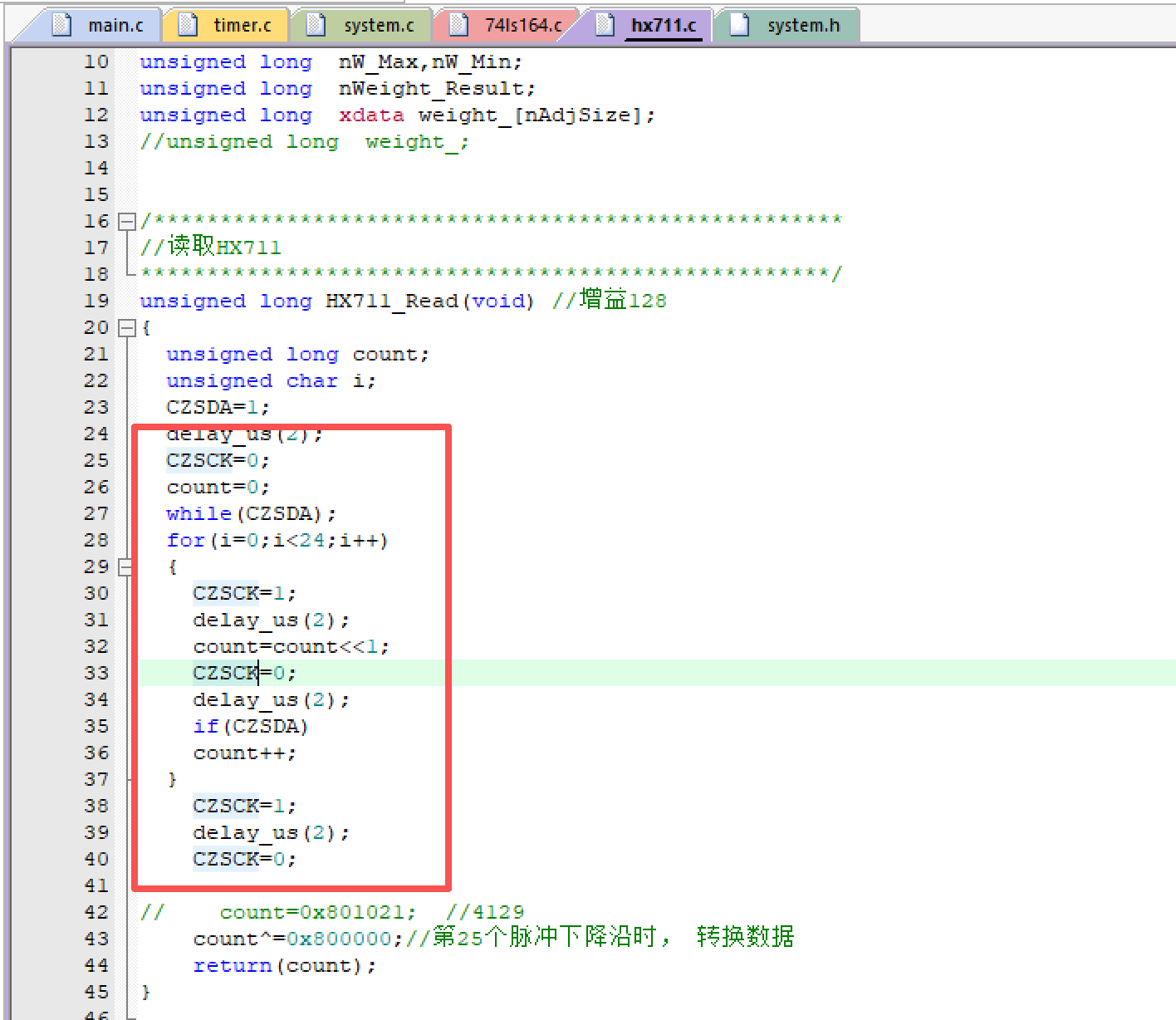Select the 74ls164.c tab
The width and height of the screenshot is (1176, 1020).
pos(522,26)
